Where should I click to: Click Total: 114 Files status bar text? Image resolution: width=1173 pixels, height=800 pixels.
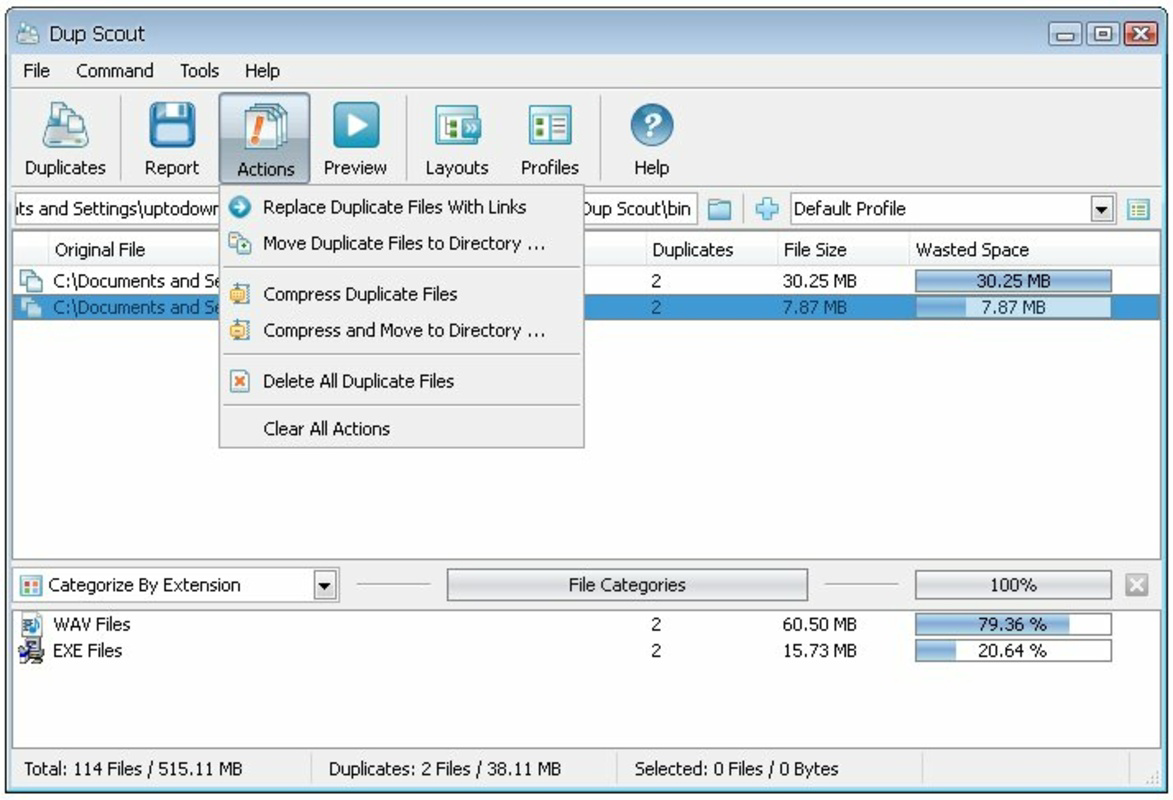(x=133, y=769)
